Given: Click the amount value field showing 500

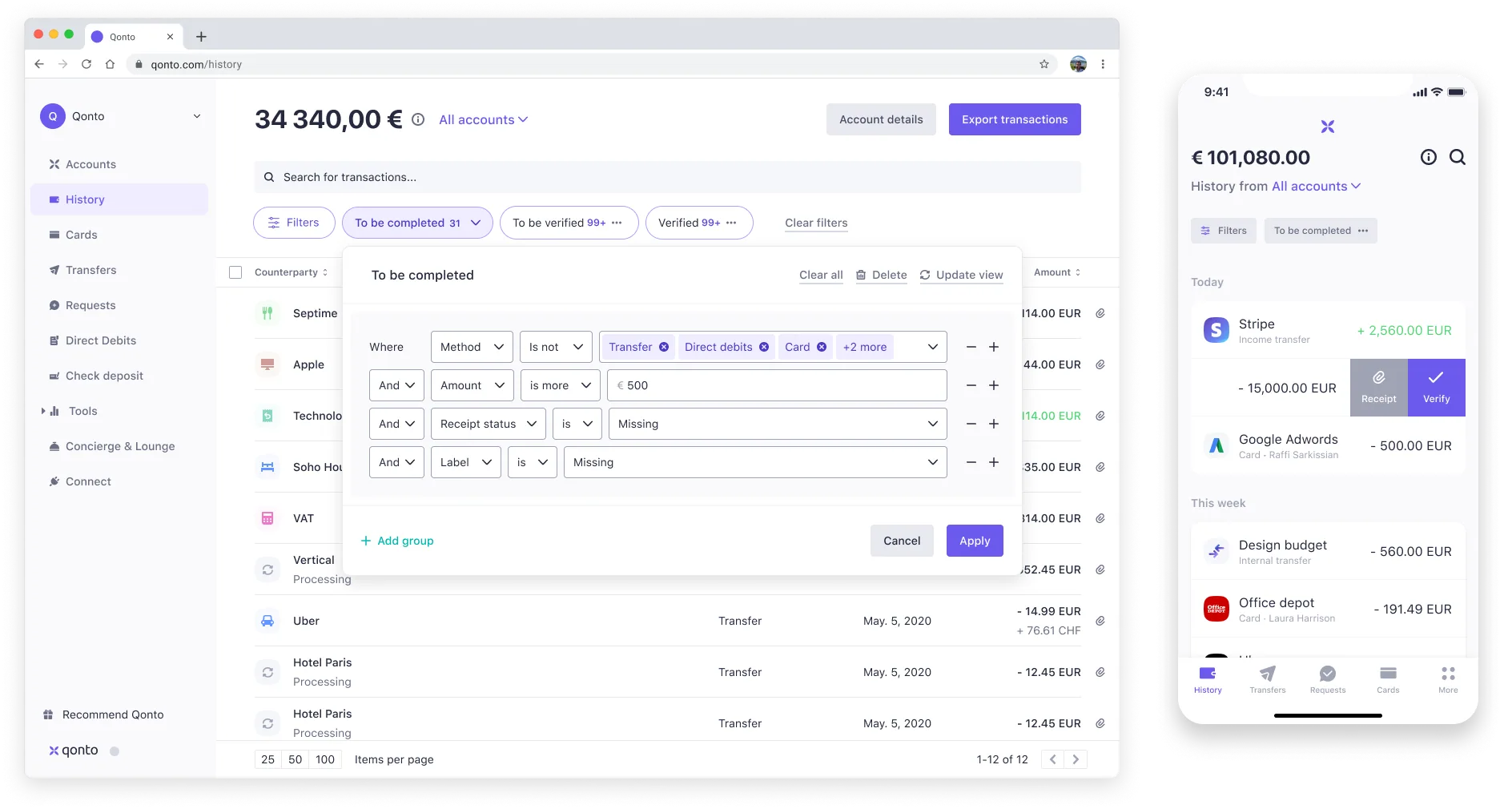Looking at the screenshot, I should coord(777,385).
